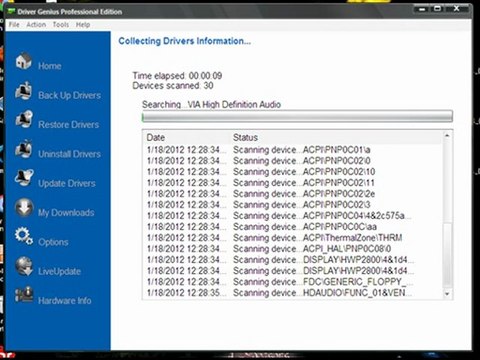Image resolution: width=480 pixels, height=360 pixels.
Task: Click the Driver Genius title bar app icon
Action: [x=12, y=11]
